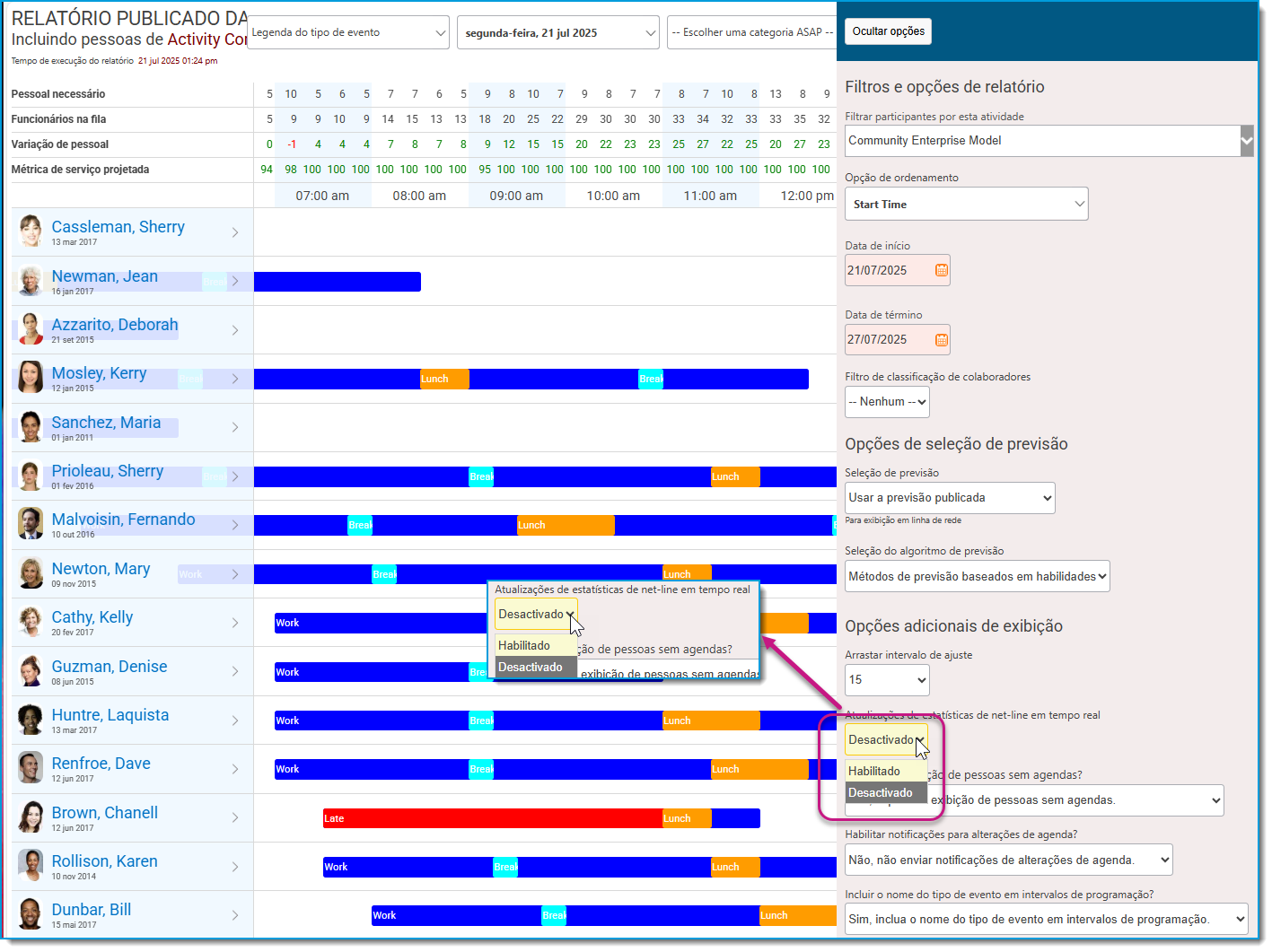Select Habilitado in the enlarged callout popup
1272x952 pixels.
coord(536,645)
